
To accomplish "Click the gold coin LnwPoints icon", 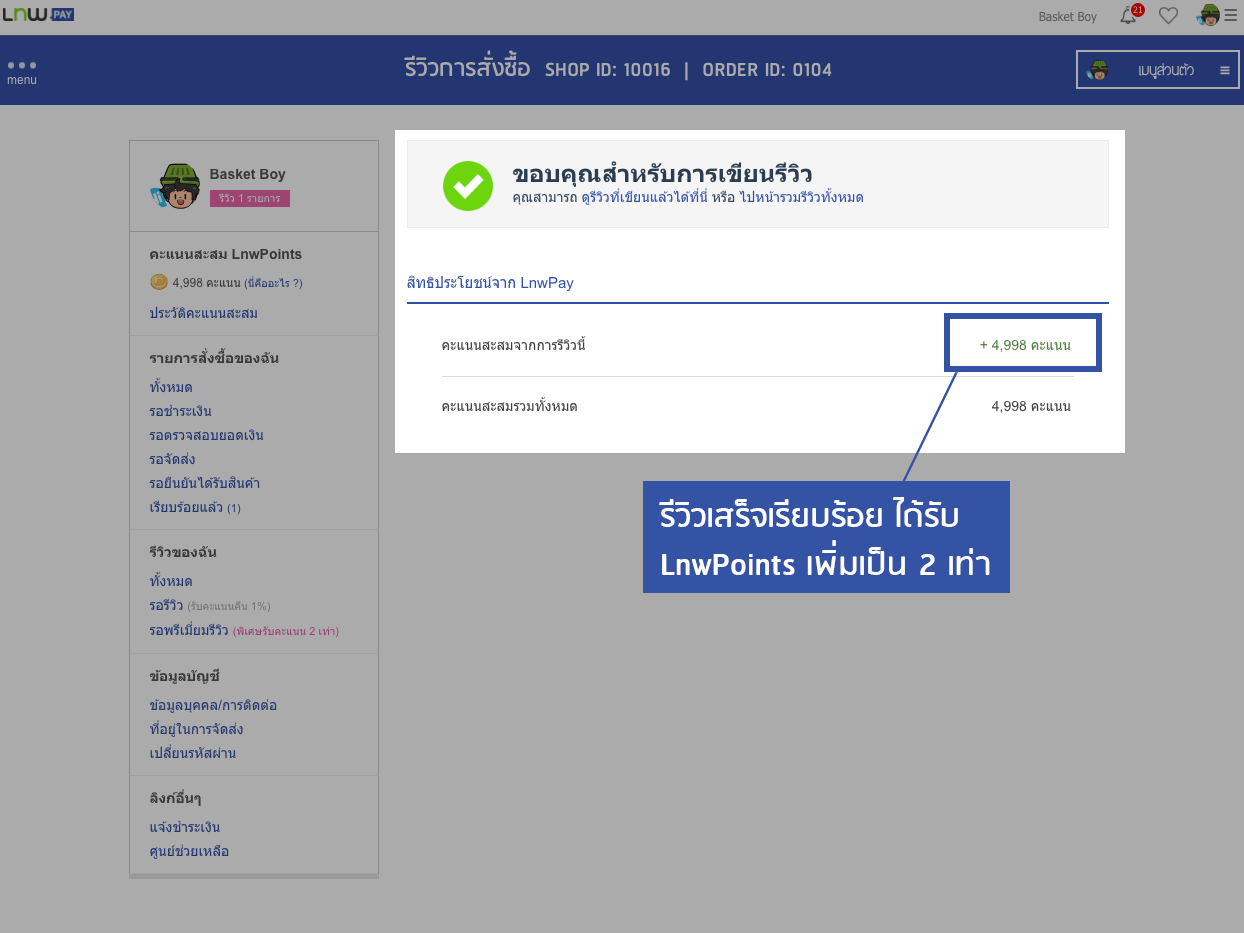I will point(158,283).
